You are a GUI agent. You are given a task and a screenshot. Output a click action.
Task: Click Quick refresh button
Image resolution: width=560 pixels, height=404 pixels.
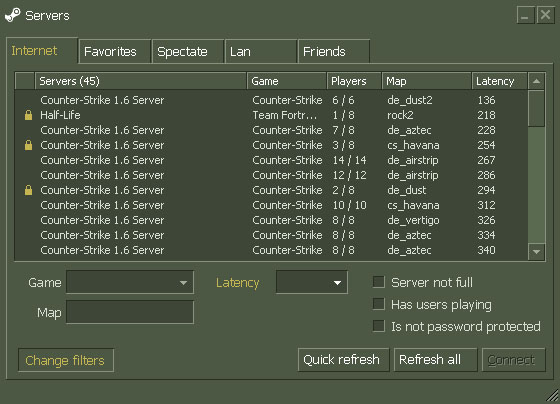344,360
